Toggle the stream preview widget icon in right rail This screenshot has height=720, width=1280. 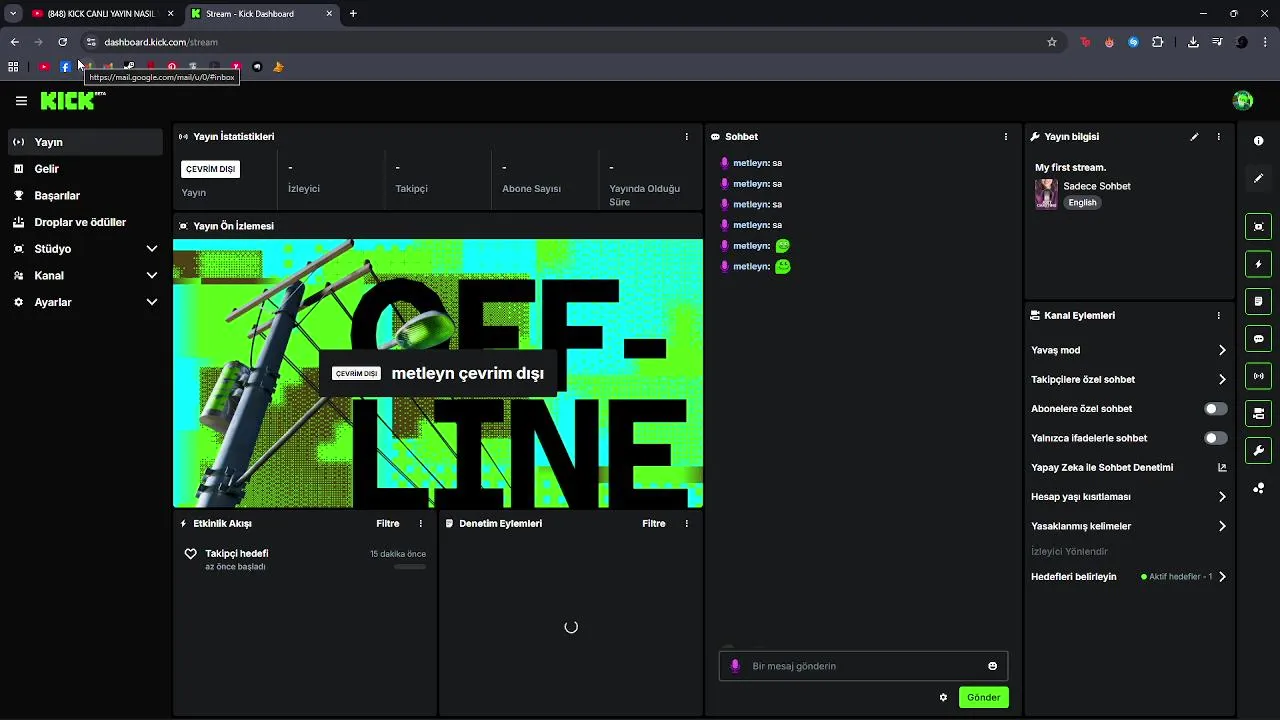click(x=1258, y=227)
